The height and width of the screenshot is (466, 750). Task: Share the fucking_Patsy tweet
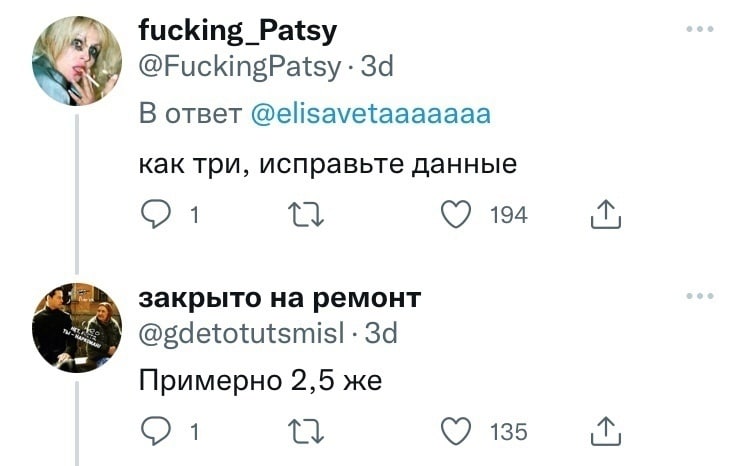pos(606,215)
